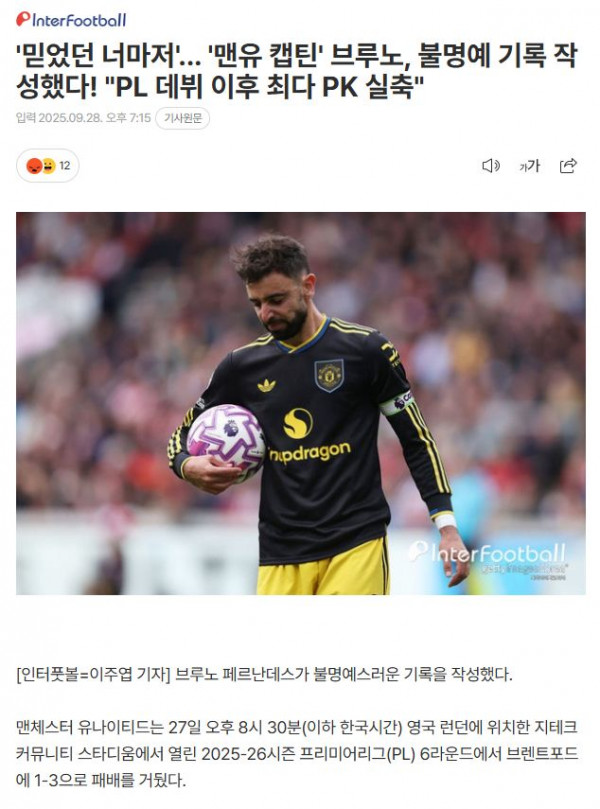Viewport: 600px width, 809px height.
Task: Click the InterFootball watermark on the photo
Action: [488, 554]
